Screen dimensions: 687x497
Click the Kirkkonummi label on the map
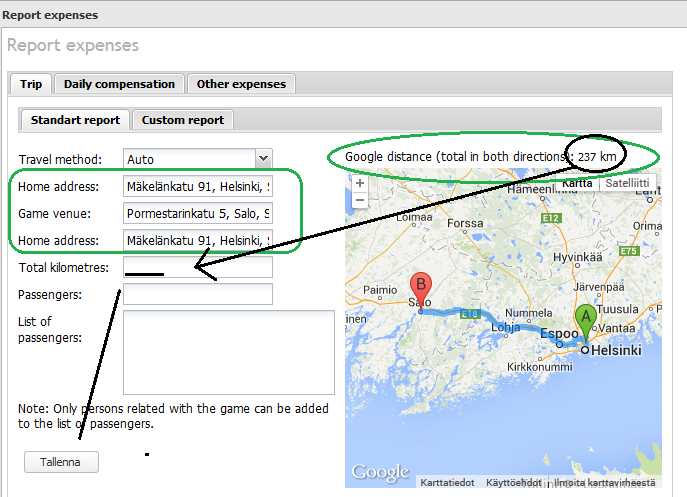(539, 367)
